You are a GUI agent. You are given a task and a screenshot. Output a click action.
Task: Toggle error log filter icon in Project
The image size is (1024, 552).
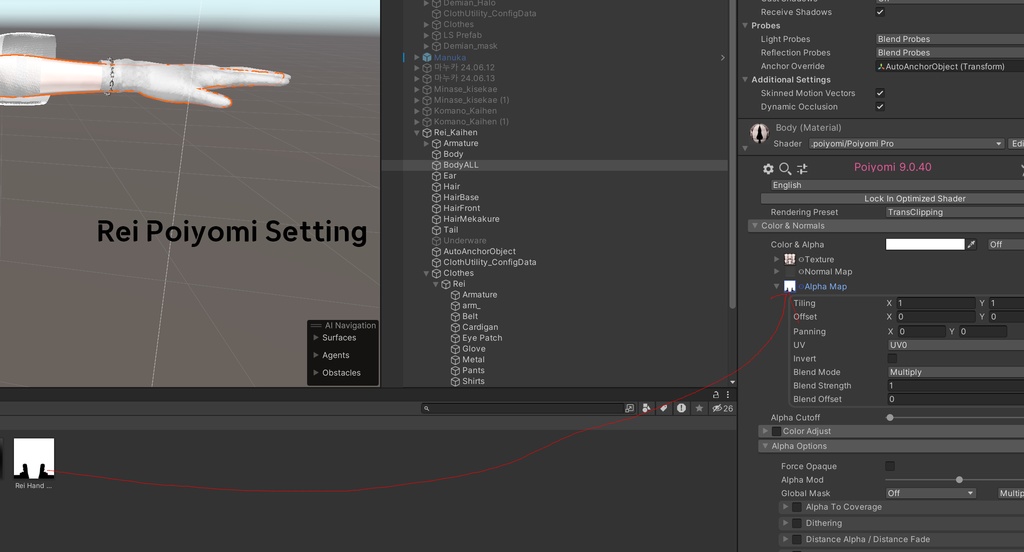point(681,408)
